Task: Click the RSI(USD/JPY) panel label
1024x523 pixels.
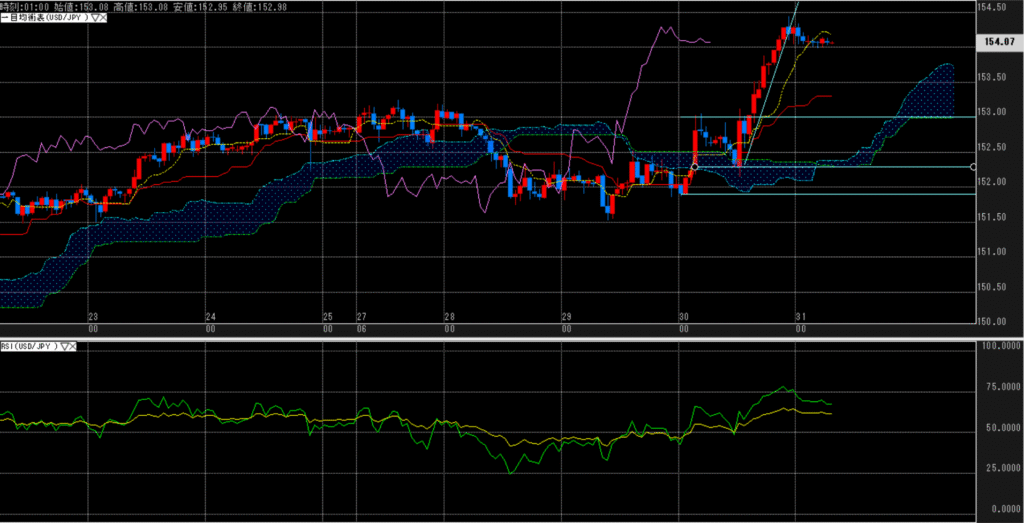Action: click(x=28, y=347)
